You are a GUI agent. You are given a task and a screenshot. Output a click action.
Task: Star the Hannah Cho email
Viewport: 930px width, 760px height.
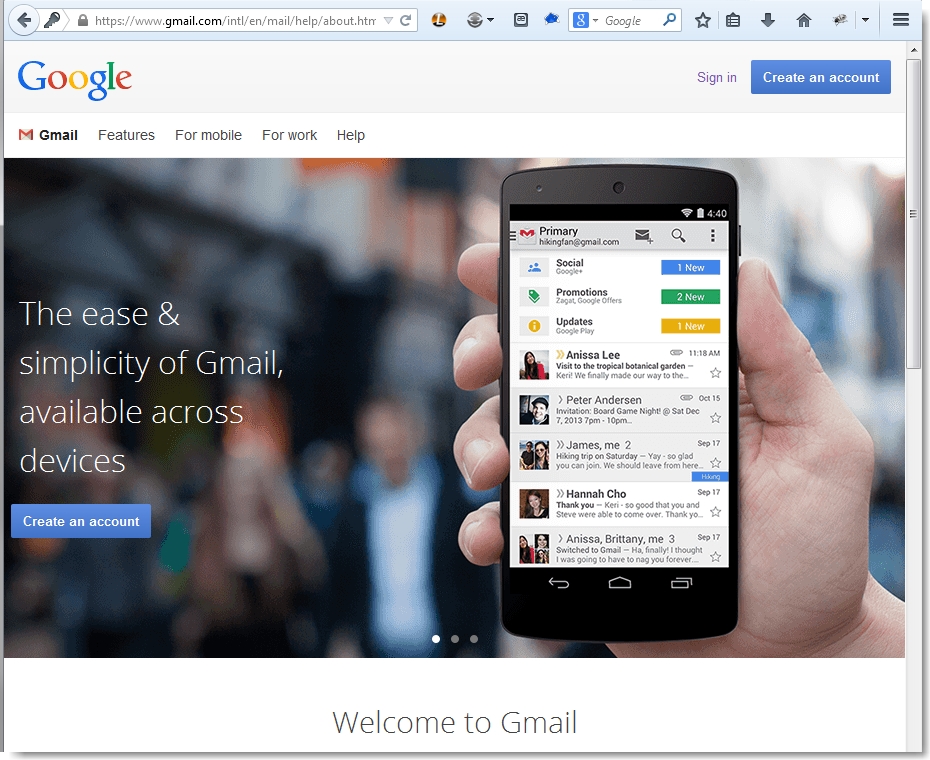[x=715, y=512]
